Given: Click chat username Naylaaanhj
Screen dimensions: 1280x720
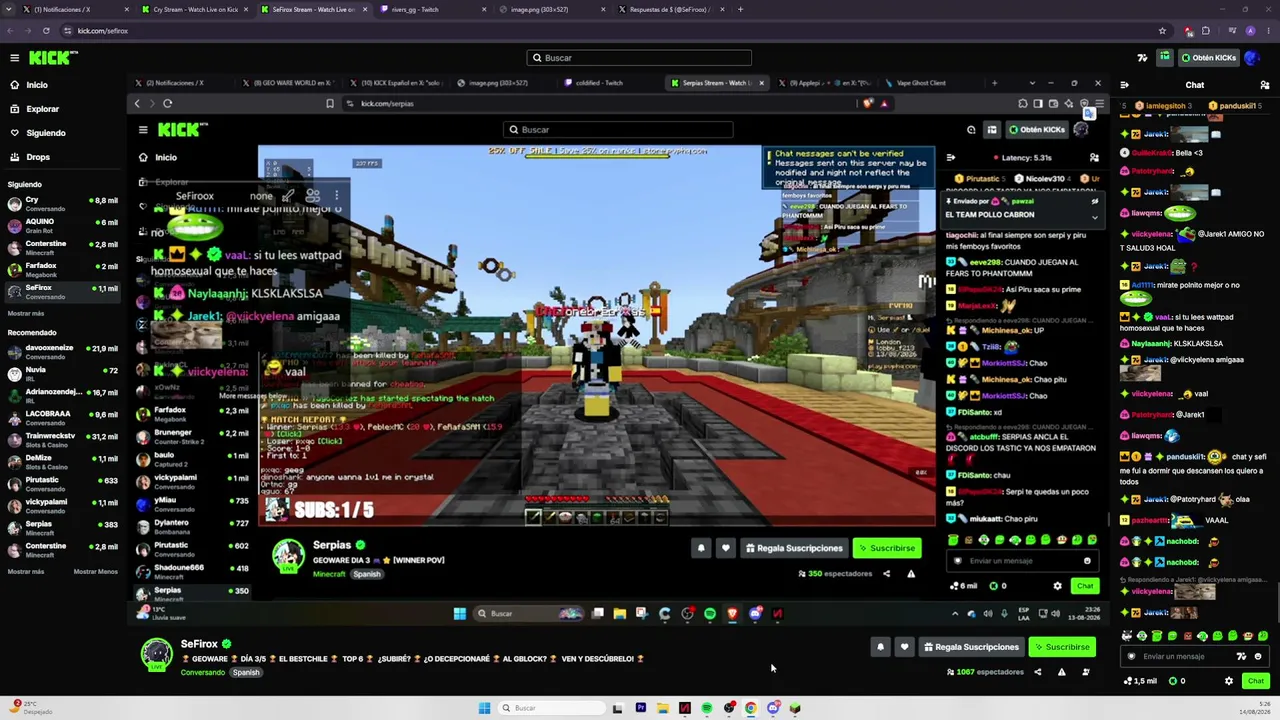Looking at the screenshot, I should pos(1151,344).
